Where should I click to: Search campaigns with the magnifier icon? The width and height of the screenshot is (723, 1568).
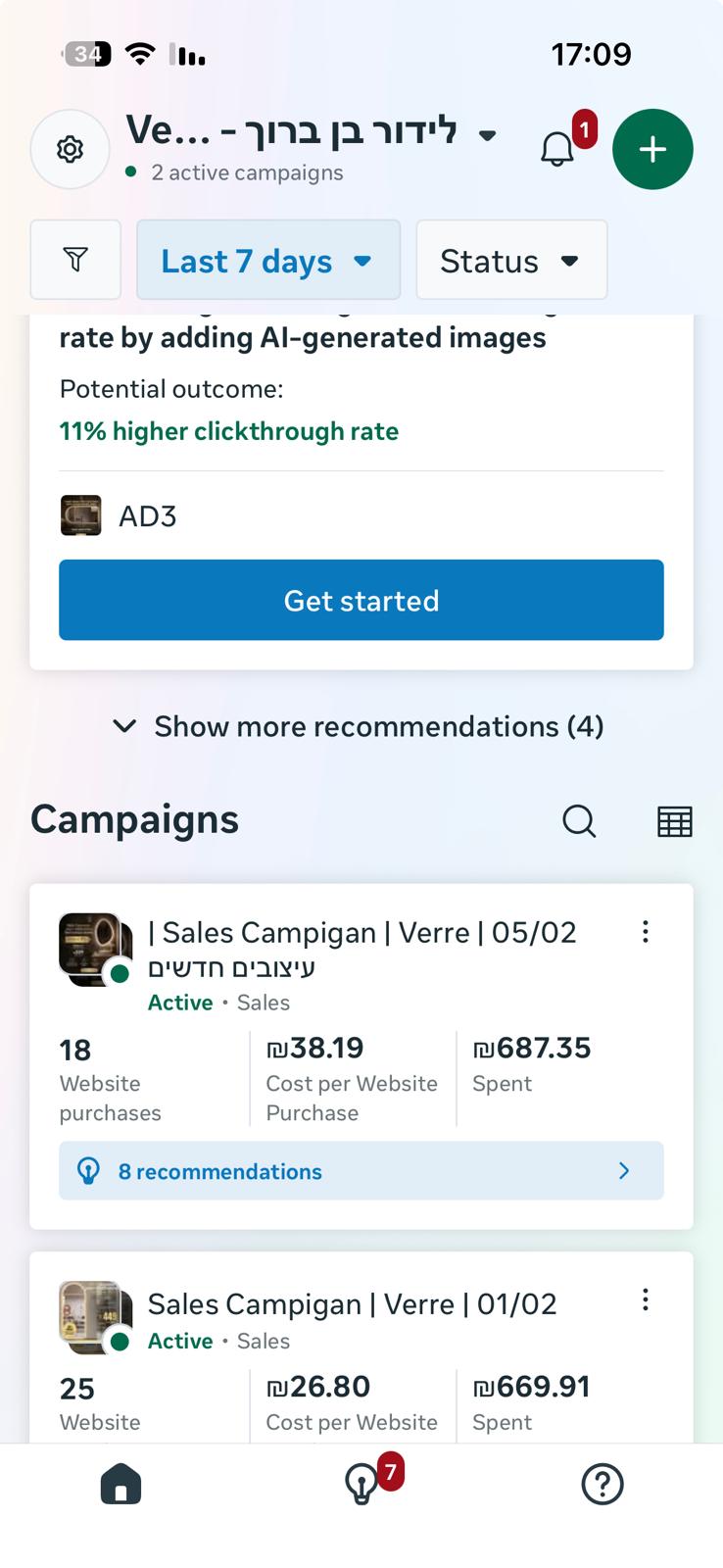pos(579,821)
